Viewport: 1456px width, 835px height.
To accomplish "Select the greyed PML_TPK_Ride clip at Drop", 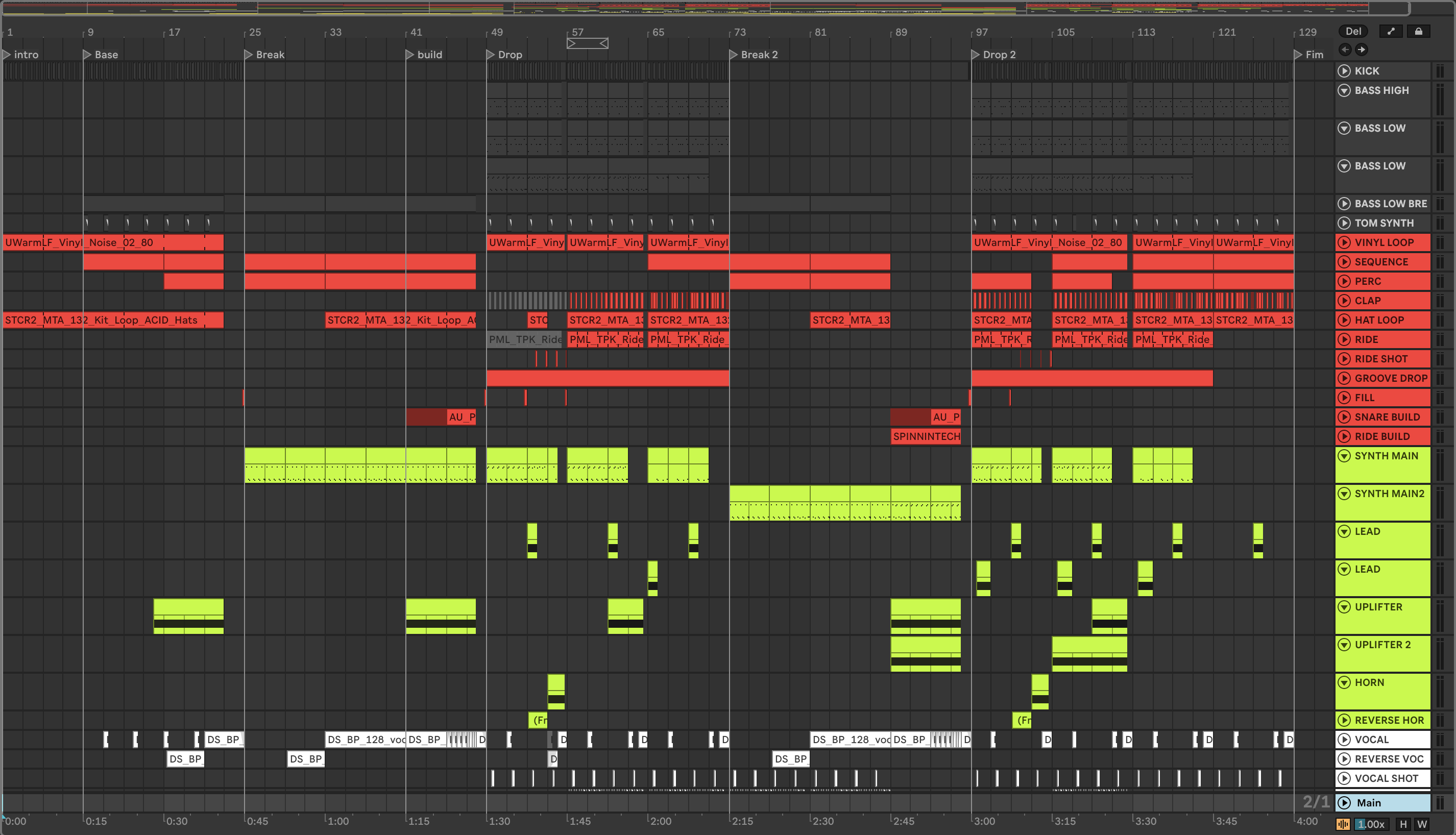I will pos(525,339).
